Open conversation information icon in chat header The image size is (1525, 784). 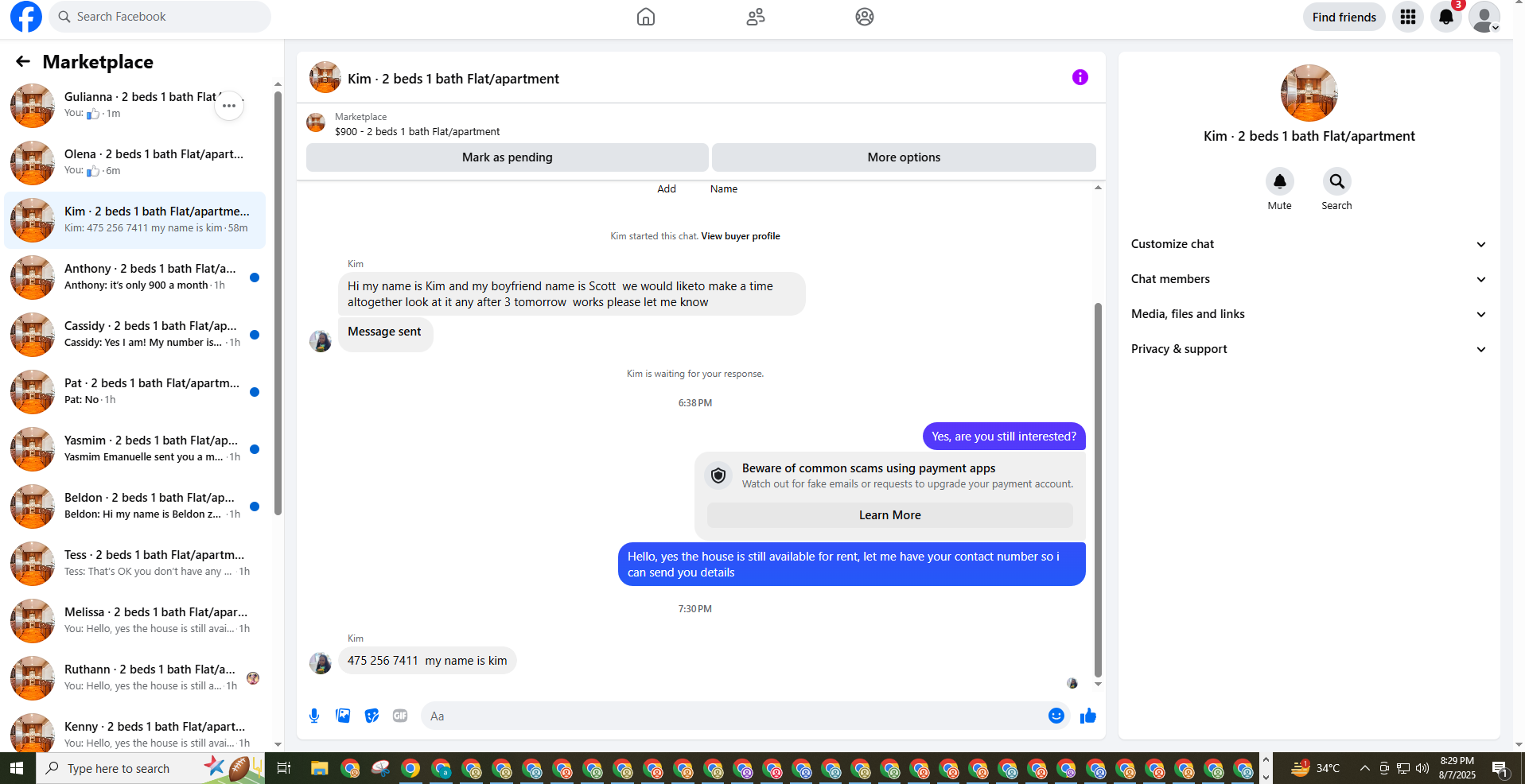click(x=1080, y=77)
